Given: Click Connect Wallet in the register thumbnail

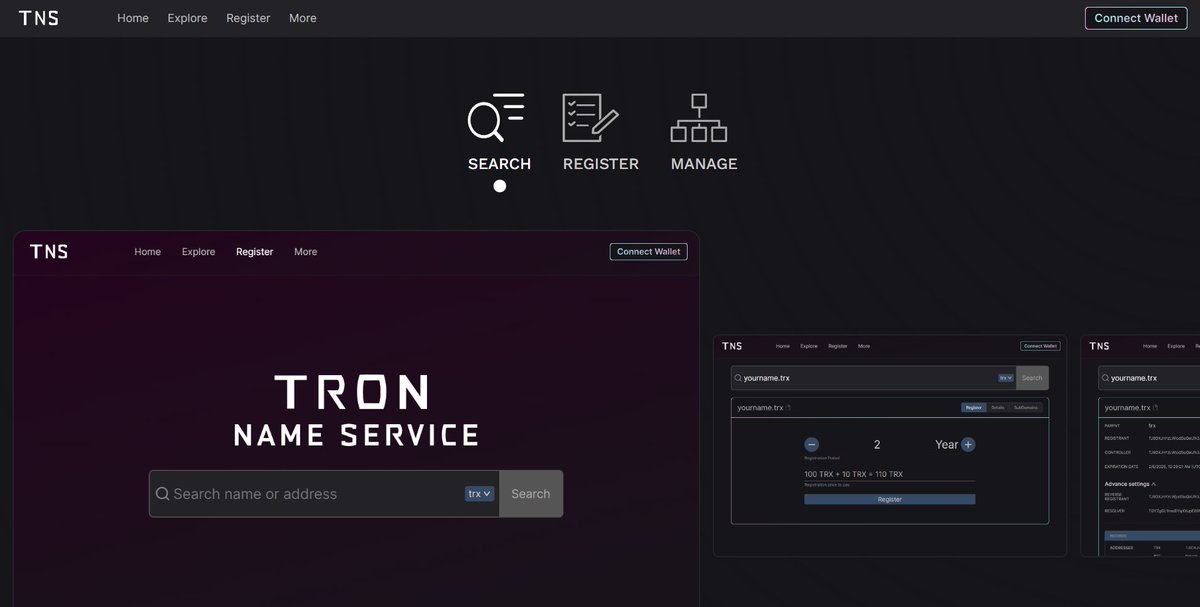Looking at the screenshot, I should coord(1040,346).
